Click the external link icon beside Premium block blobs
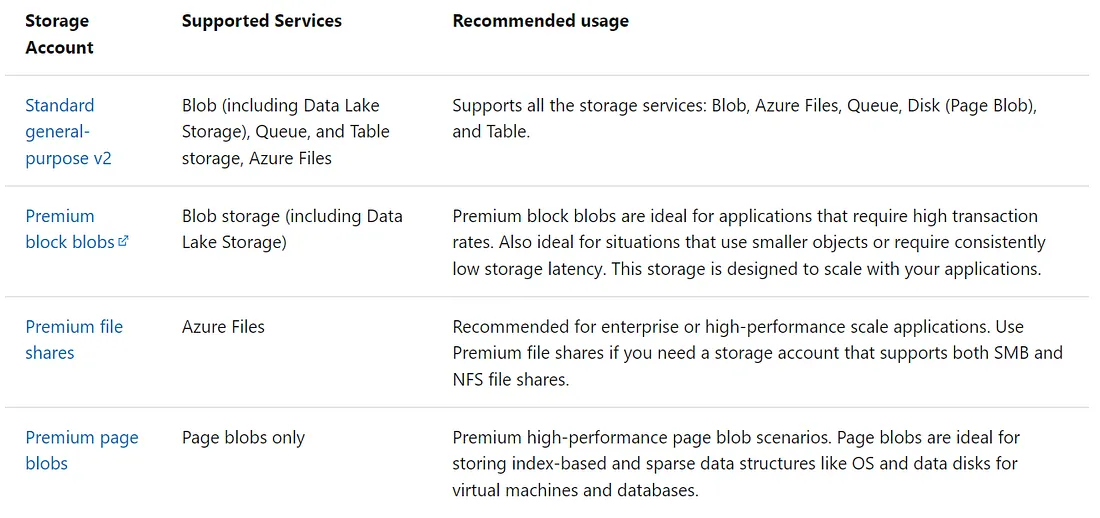The image size is (1100, 518). click(123, 241)
